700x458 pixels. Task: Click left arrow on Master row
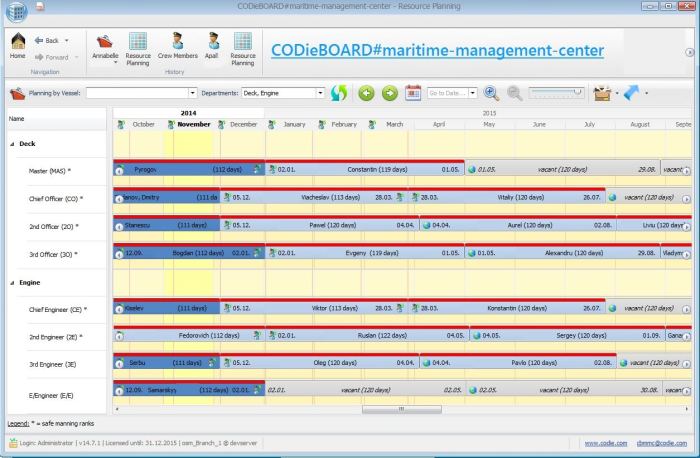click(x=119, y=171)
